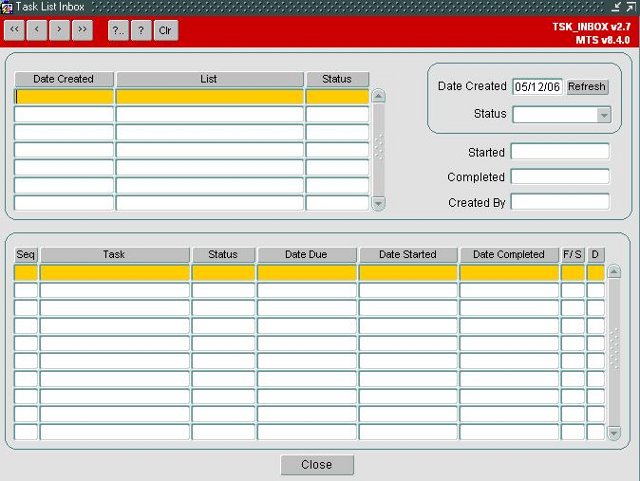Clear the form with Clr button

(166, 30)
